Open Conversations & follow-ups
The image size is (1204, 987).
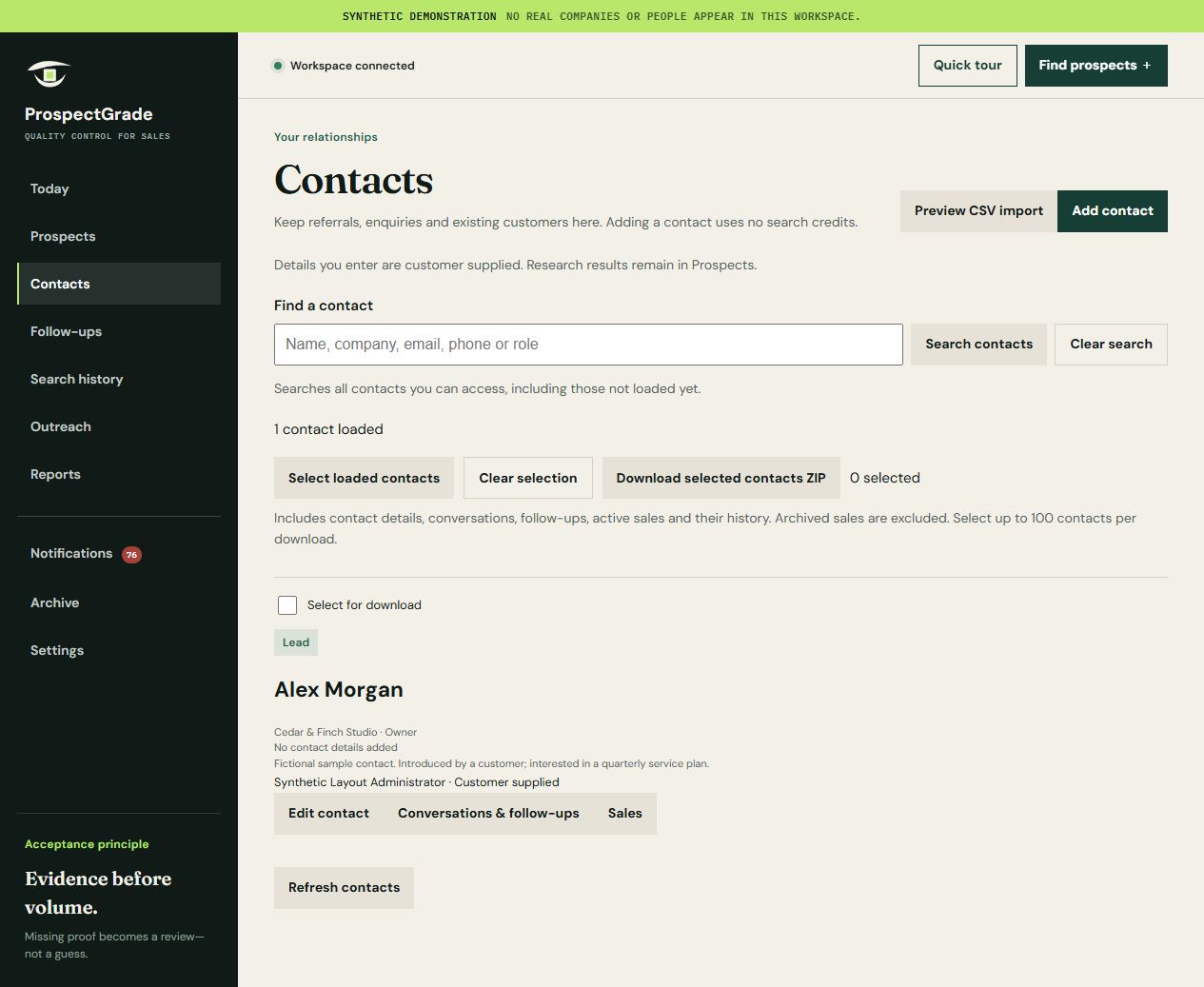coord(488,814)
